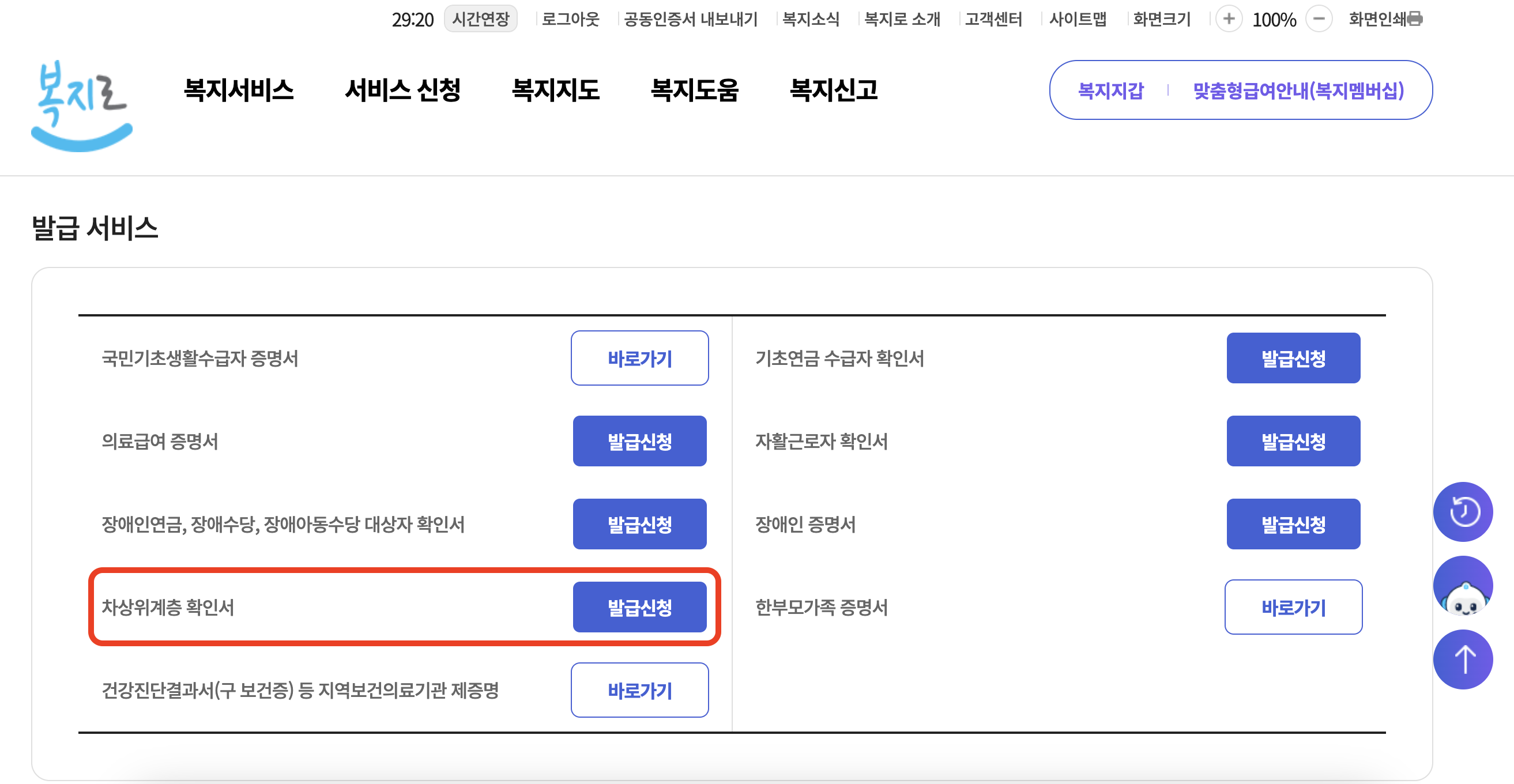1514x784 pixels.
Task: Open the chatbot assistant icon
Action: tap(1463, 585)
